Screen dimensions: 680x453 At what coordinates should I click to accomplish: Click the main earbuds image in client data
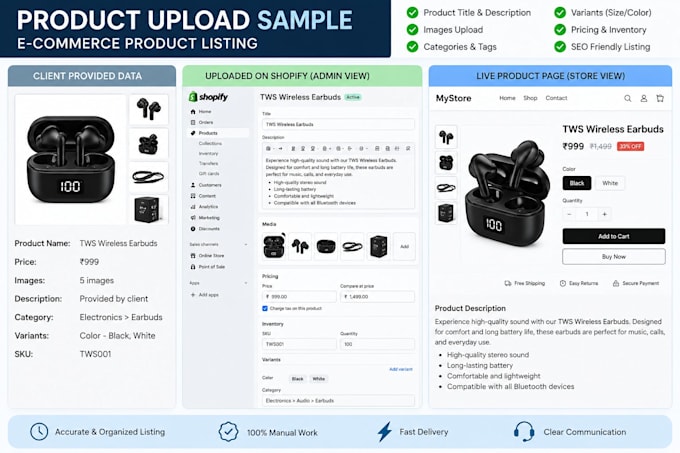click(71, 160)
